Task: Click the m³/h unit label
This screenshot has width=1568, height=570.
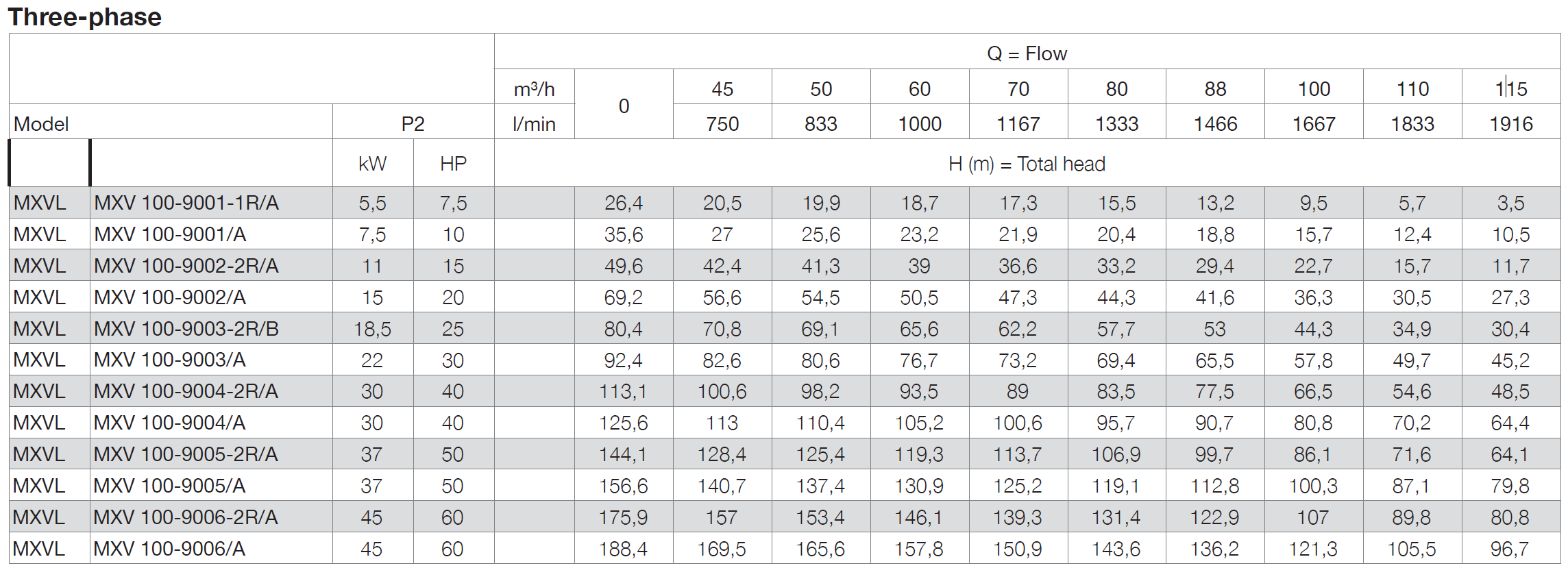Action: click(x=534, y=89)
